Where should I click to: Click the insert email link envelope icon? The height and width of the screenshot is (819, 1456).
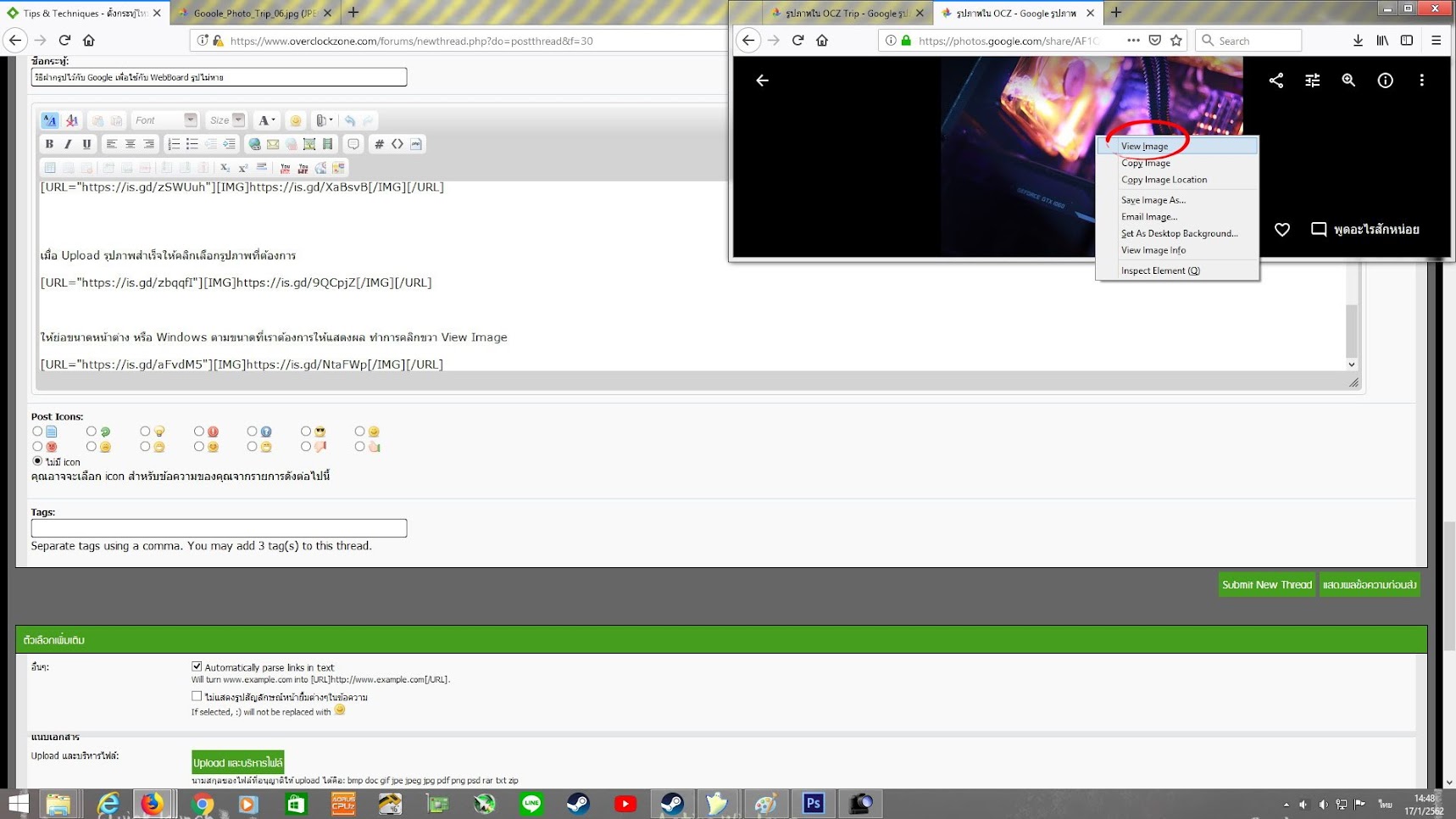tap(273, 144)
